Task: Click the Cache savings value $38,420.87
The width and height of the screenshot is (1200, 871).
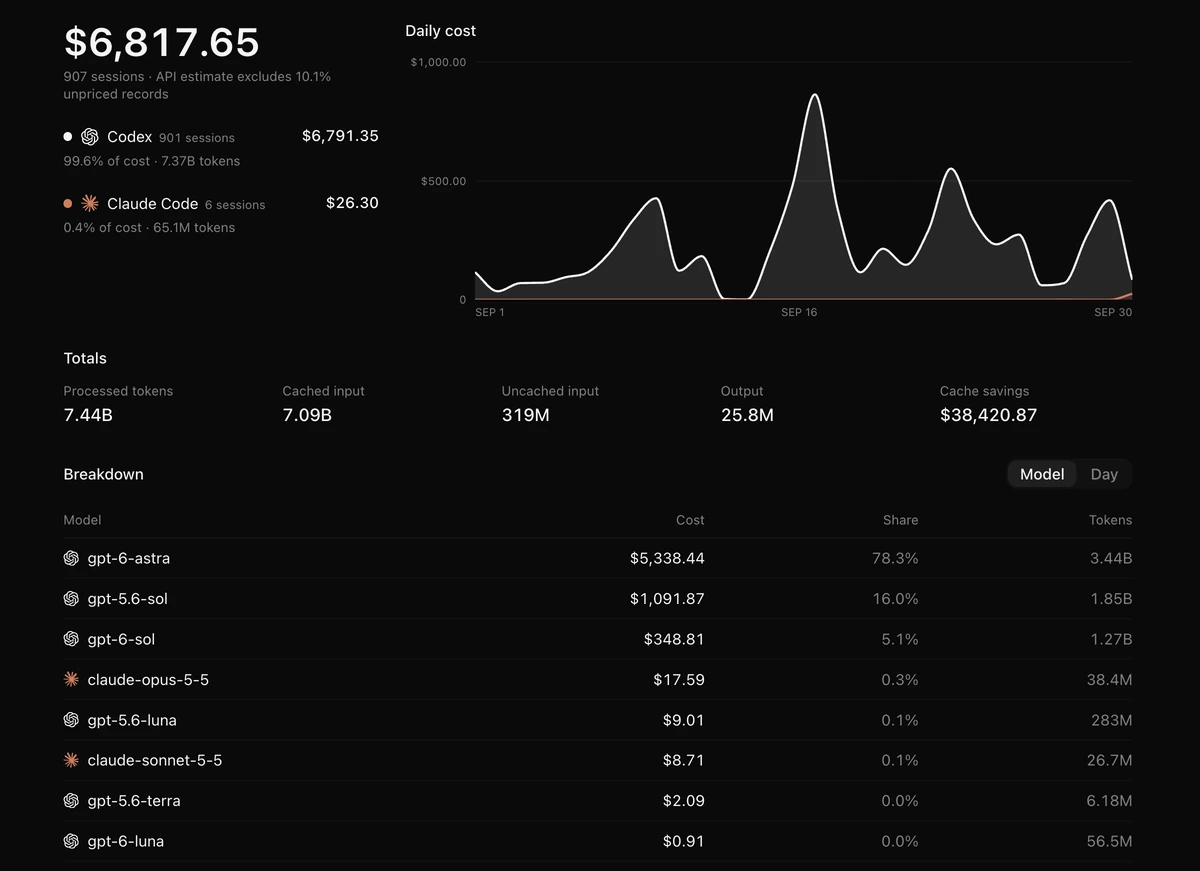Action: coord(988,415)
